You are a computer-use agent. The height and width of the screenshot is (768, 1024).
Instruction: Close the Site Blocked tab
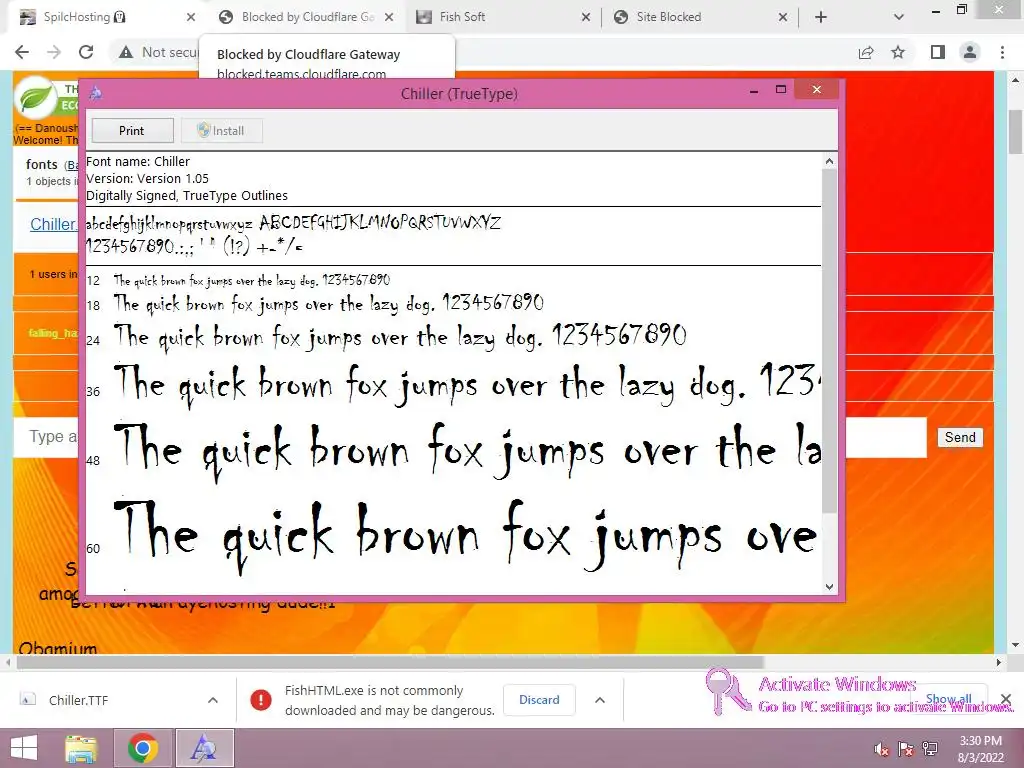pyautogui.click(x=783, y=18)
